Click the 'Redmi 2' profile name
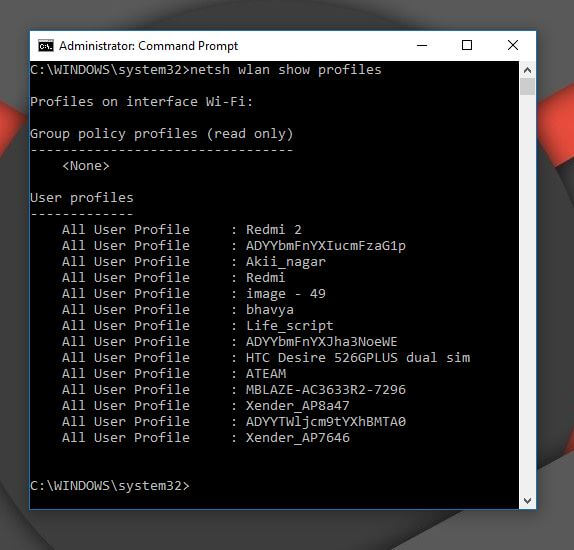The width and height of the screenshot is (574, 550). pyautogui.click(x=274, y=230)
